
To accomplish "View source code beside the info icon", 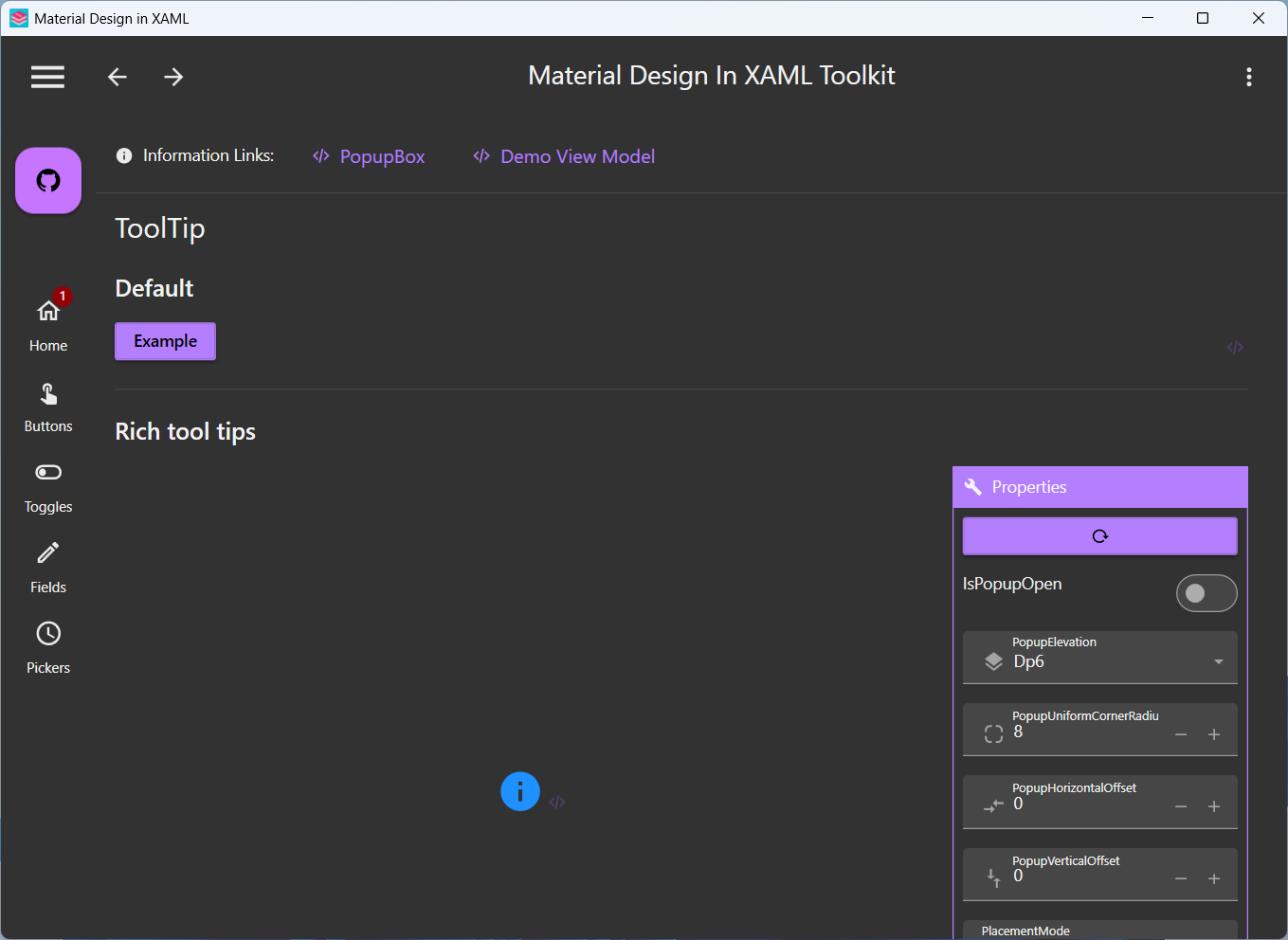I will pos(557,803).
